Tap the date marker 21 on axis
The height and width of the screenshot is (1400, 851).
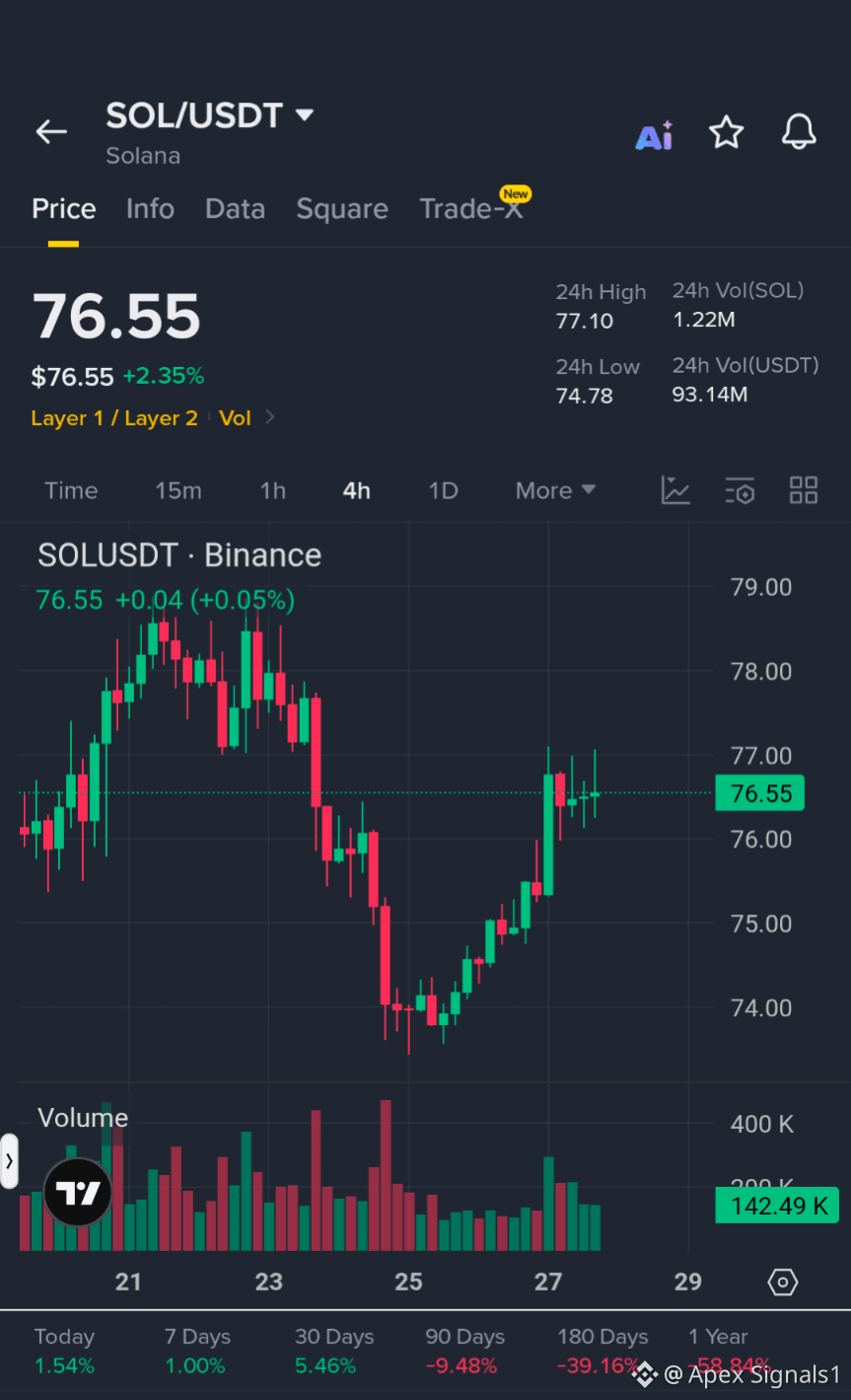128,1282
